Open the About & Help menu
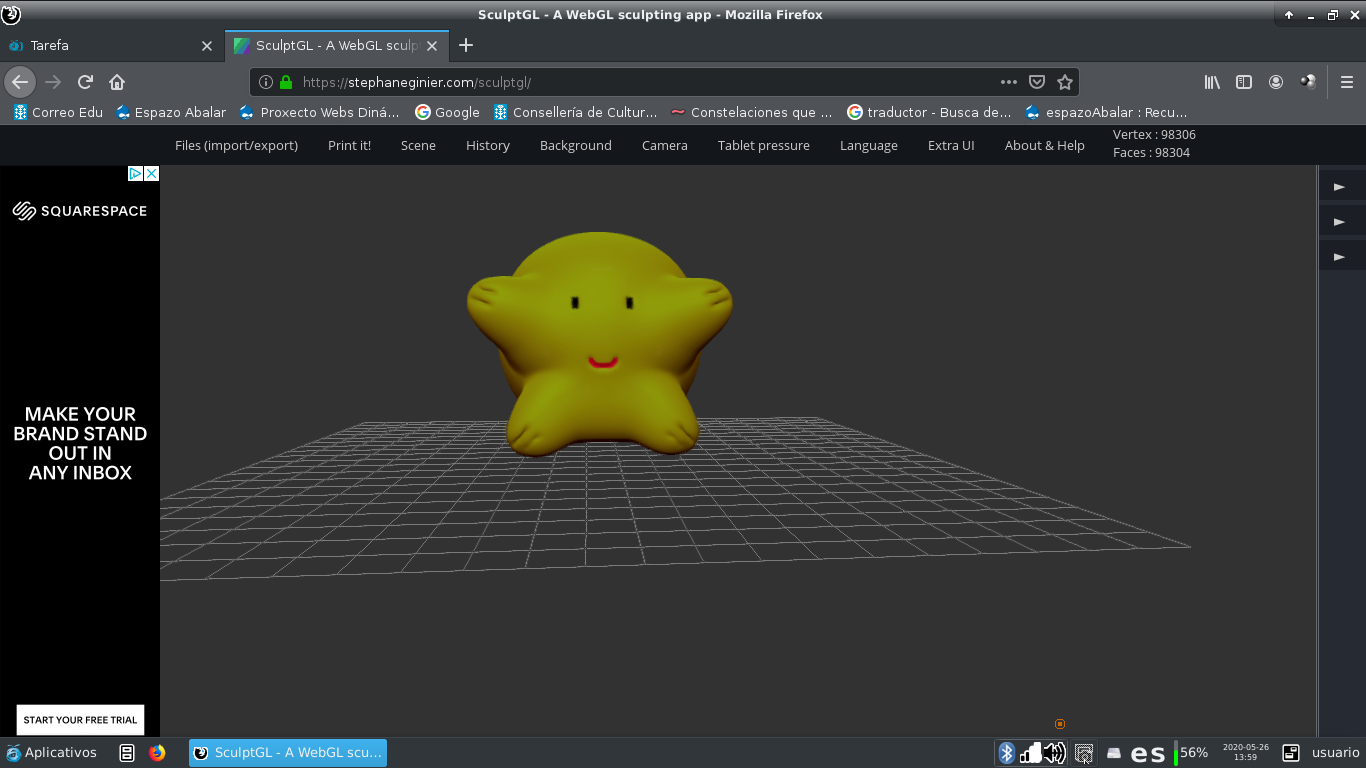The image size is (1366, 768). tap(1045, 145)
